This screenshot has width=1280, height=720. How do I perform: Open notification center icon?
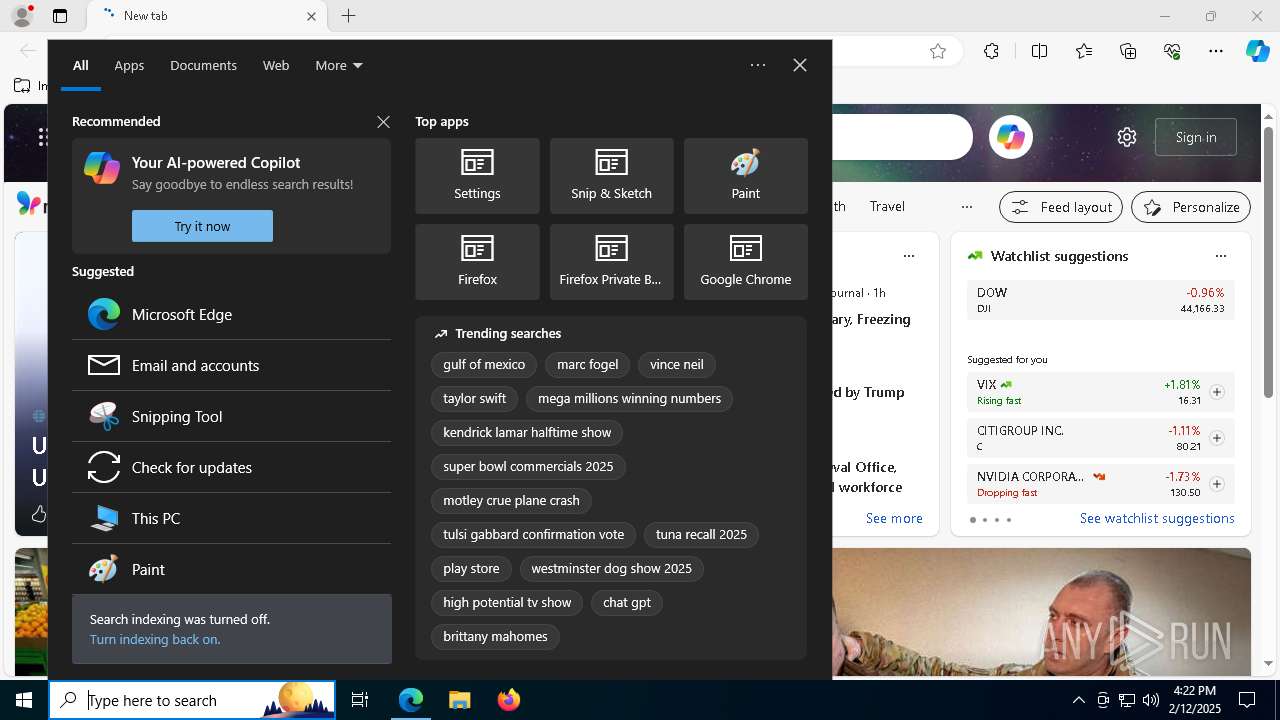[x=1247, y=700]
